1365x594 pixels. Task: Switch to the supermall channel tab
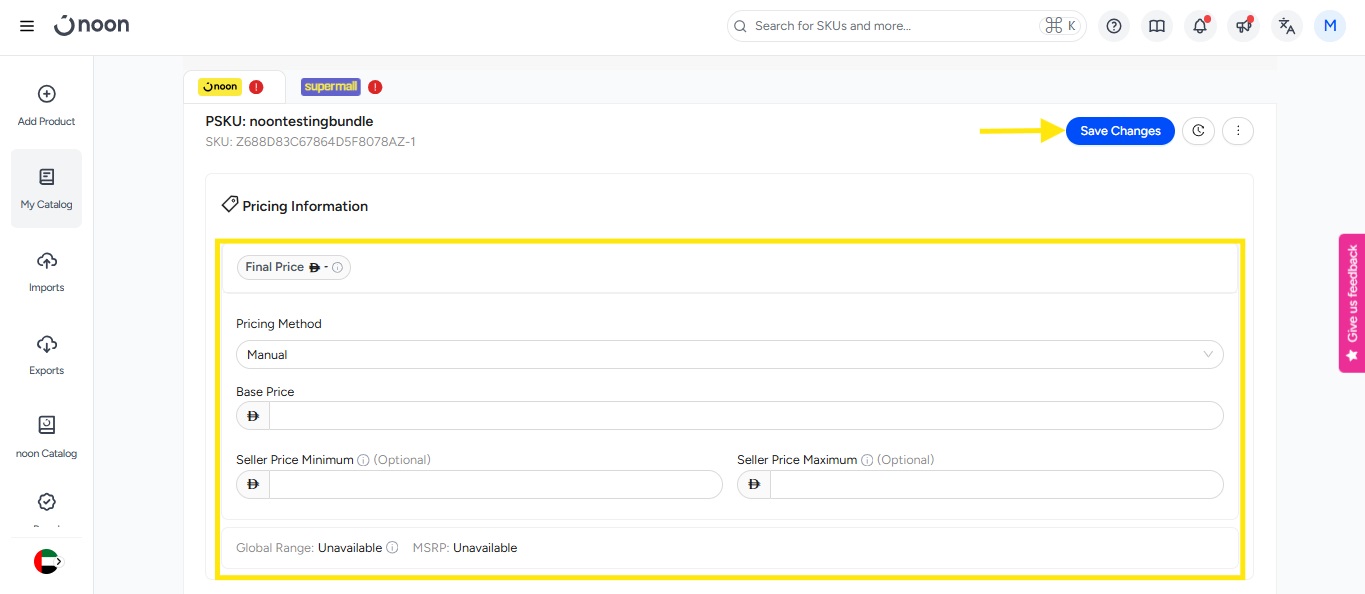341,87
